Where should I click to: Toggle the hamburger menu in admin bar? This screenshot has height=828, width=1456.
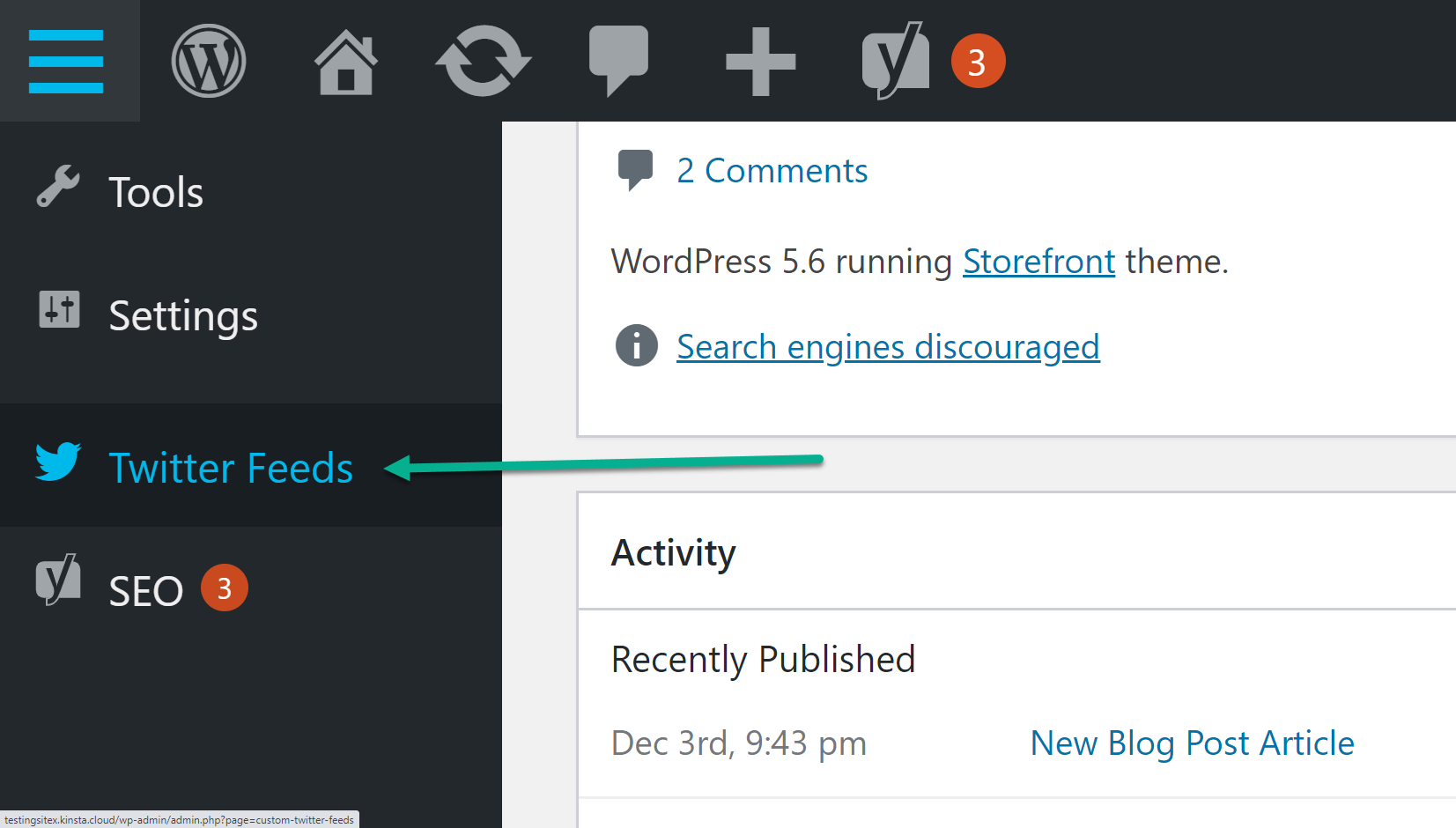point(66,61)
